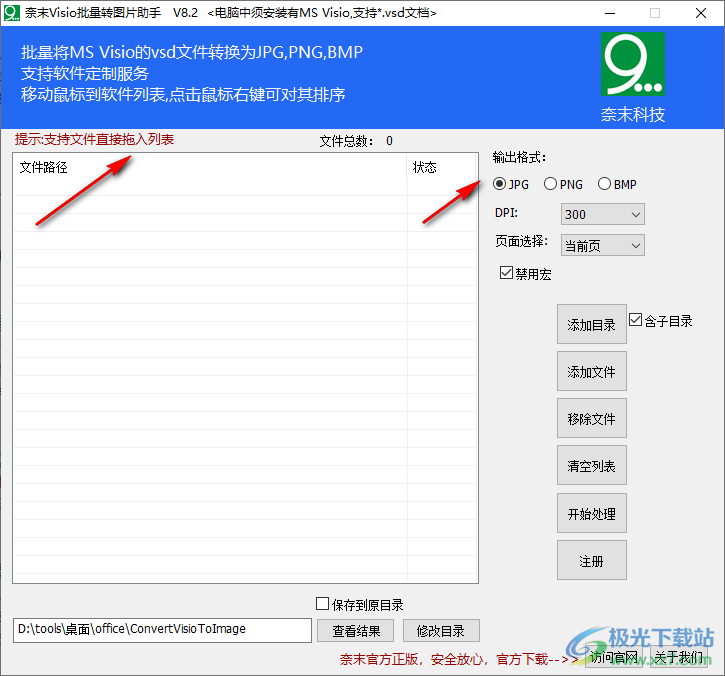Click the app logo in the title bar
725x676 pixels.
coord(11,12)
